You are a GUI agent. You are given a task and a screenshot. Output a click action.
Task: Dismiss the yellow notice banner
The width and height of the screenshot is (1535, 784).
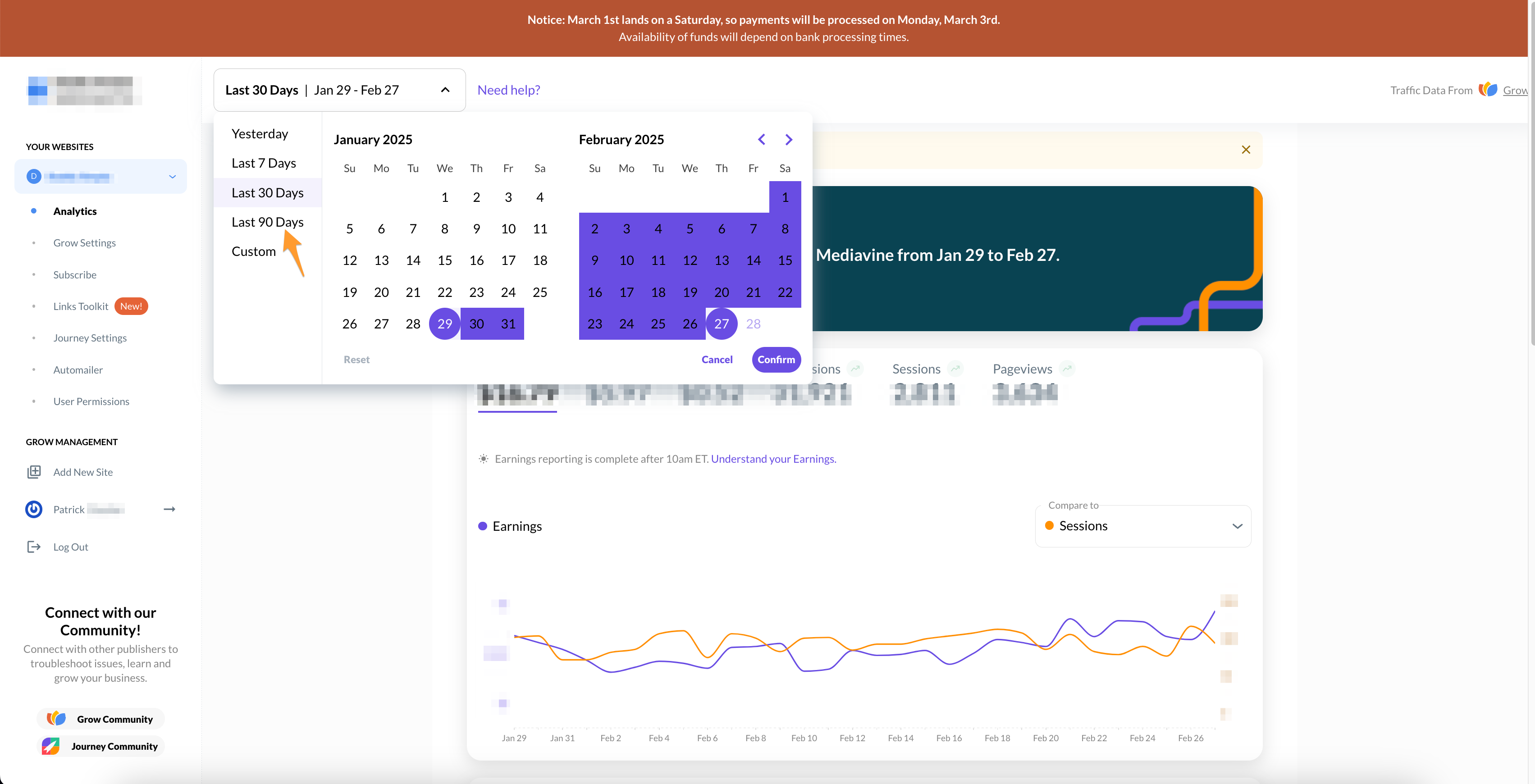[x=1245, y=150]
